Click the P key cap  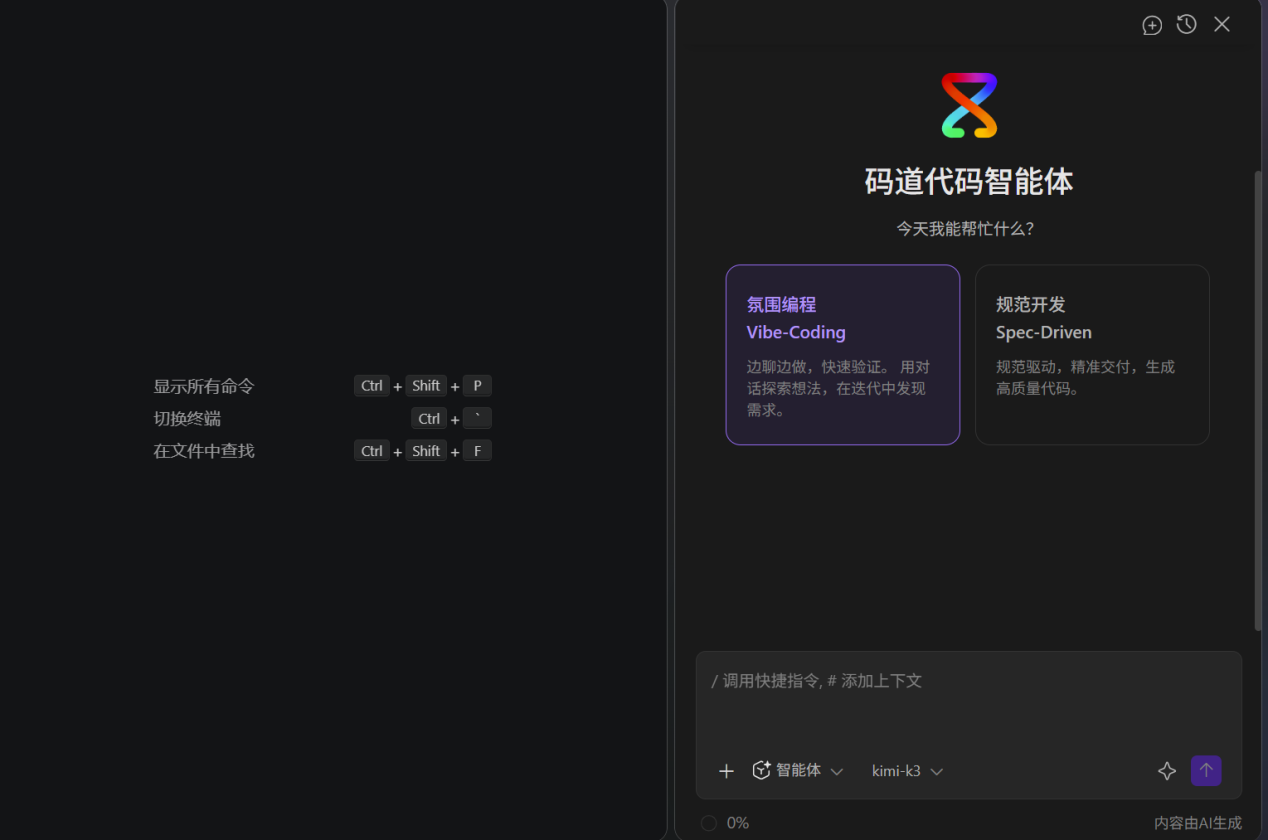pyautogui.click(x=477, y=386)
